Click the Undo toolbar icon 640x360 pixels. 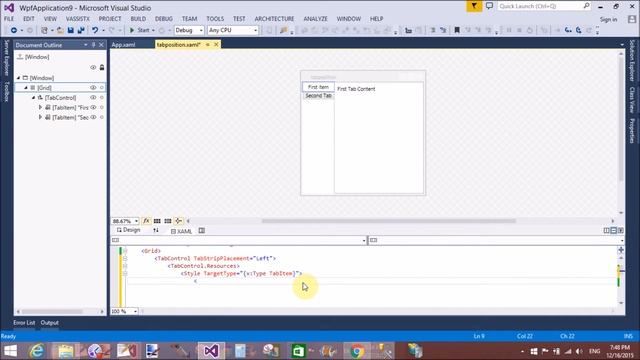95,30
